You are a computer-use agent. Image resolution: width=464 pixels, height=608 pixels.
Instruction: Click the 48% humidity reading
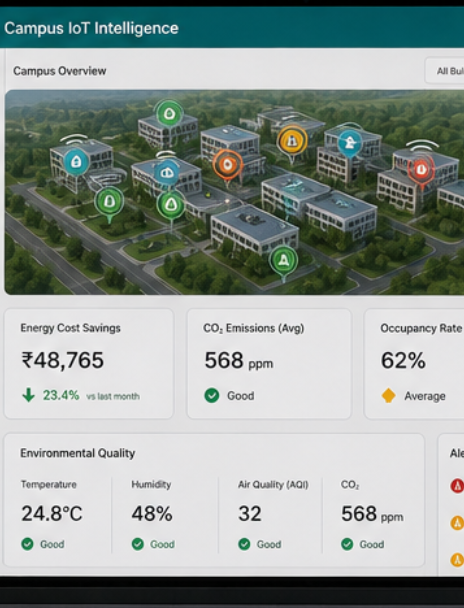tap(152, 513)
